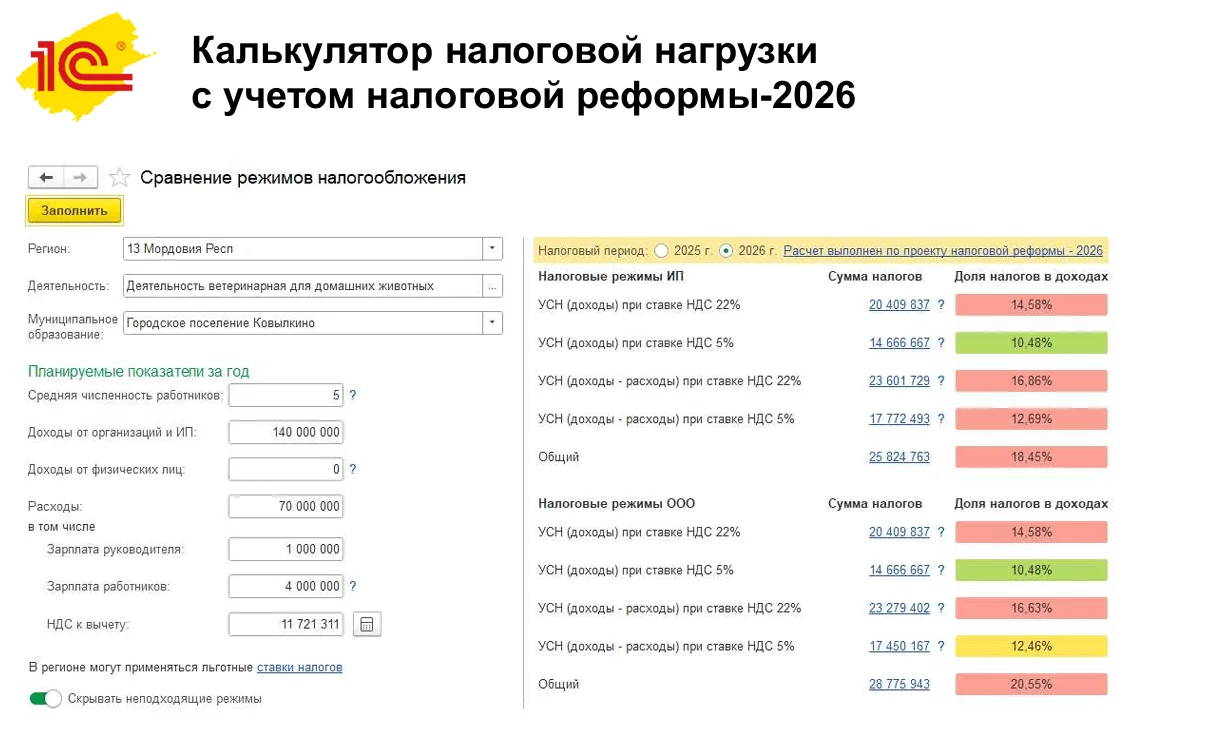Image resolution: width=1220 pixels, height=749 pixels.
Task: Show help for ИП УСН доходы НДС 5%
Action: point(940,343)
